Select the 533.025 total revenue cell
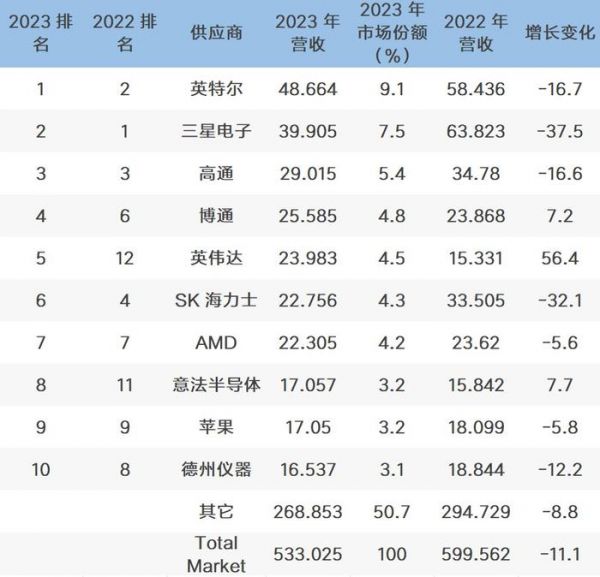Viewport: 600px width, 577px height. pyautogui.click(x=306, y=553)
